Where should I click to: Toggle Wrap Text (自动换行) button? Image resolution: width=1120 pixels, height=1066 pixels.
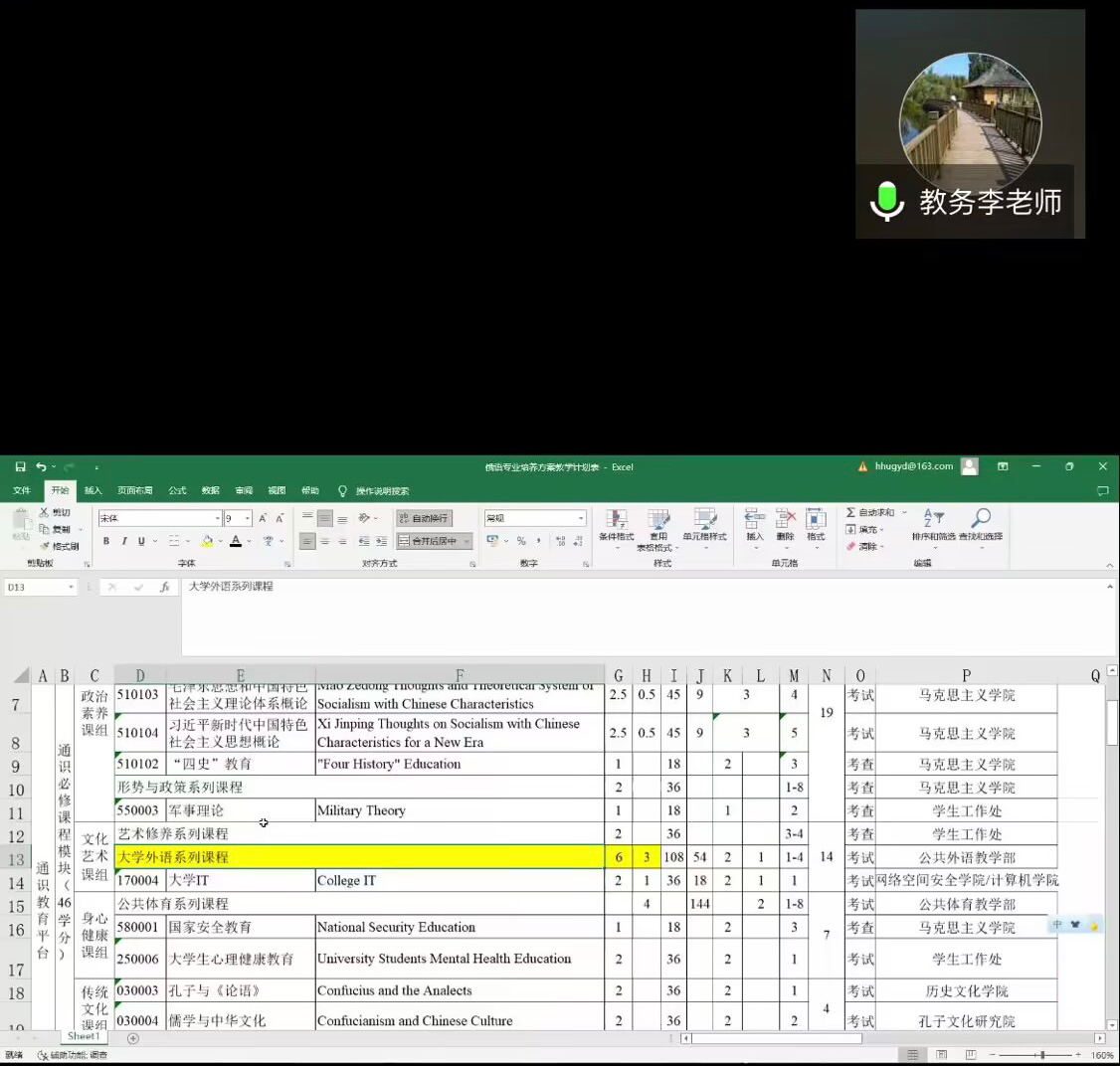coord(425,518)
